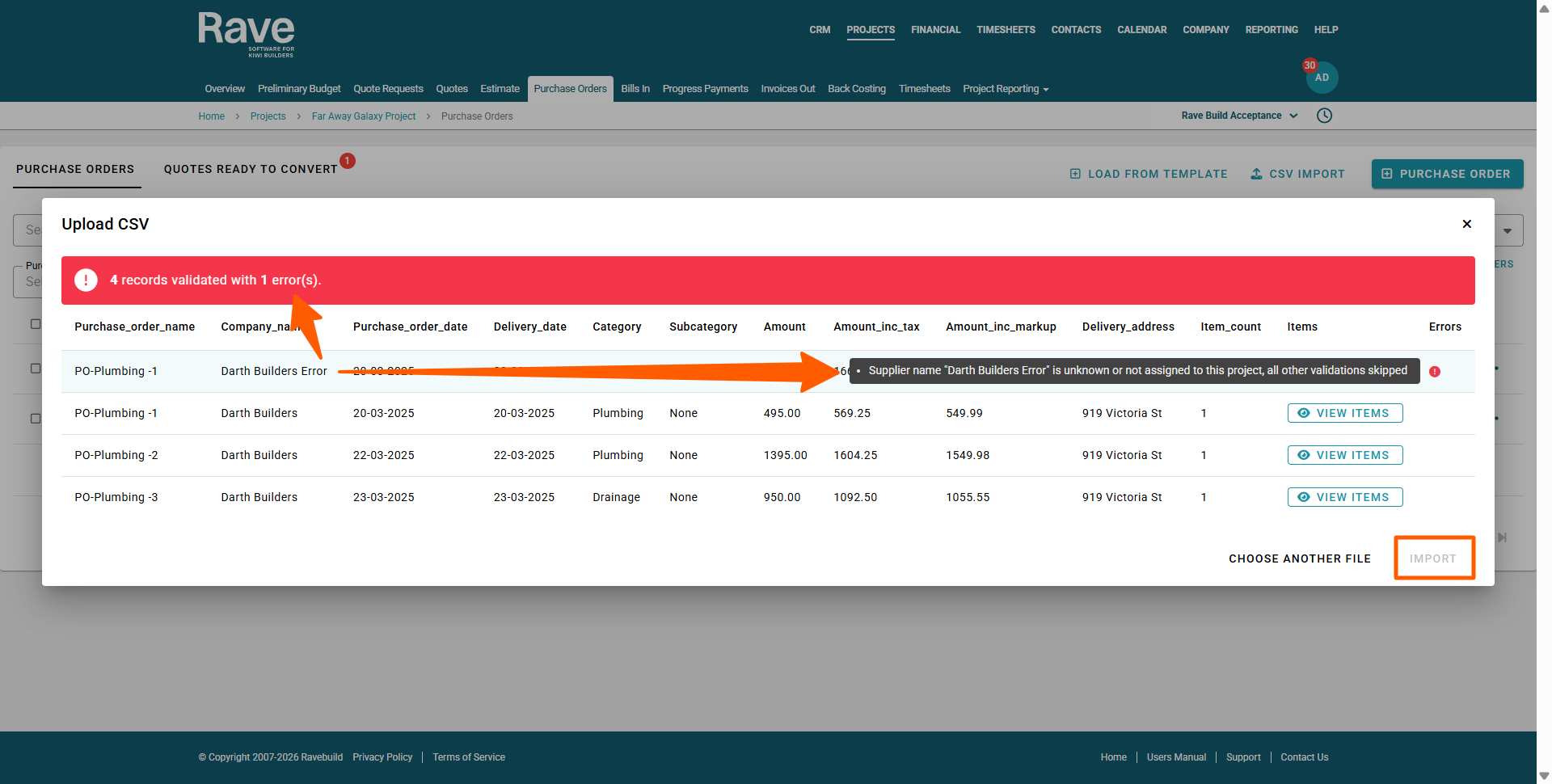Click the red error icon in first row
Image resolution: width=1552 pixels, height=784 pixels.
pyautogui.click(x=1434, y=372)
